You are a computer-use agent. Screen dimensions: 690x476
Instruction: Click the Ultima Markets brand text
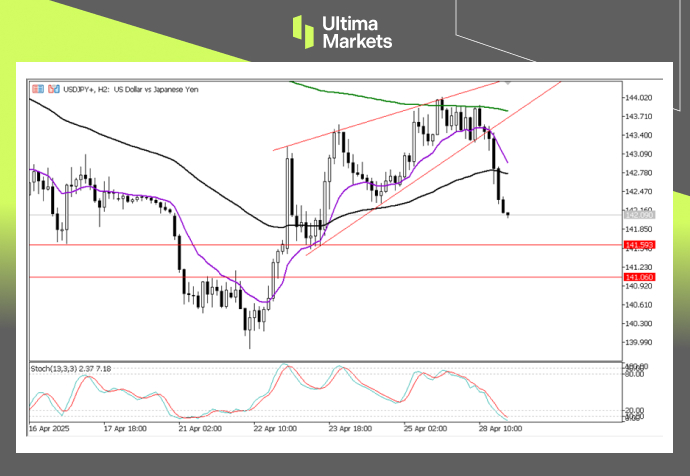click(x=357, y=32)
